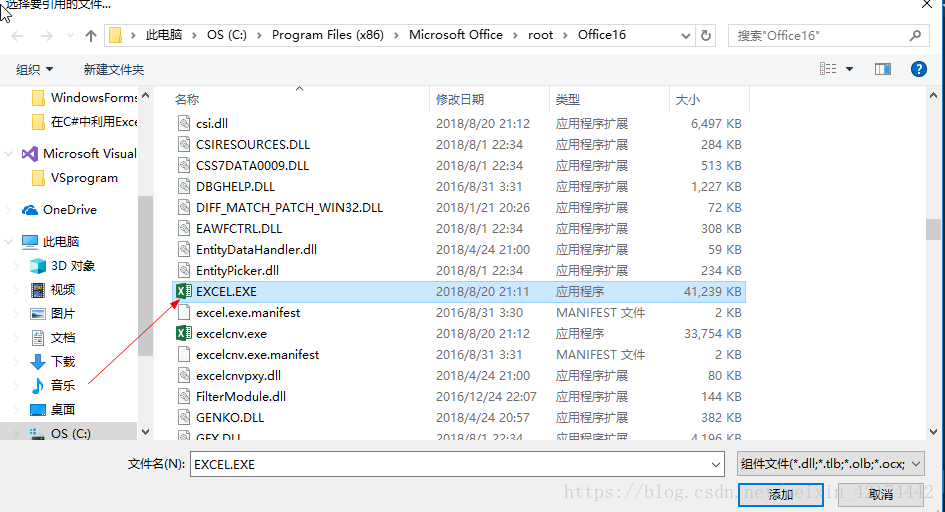Open WindowsForms folder in sidebar
The width and height of the screenshot is (945, 512).
(x=84, y=98)
